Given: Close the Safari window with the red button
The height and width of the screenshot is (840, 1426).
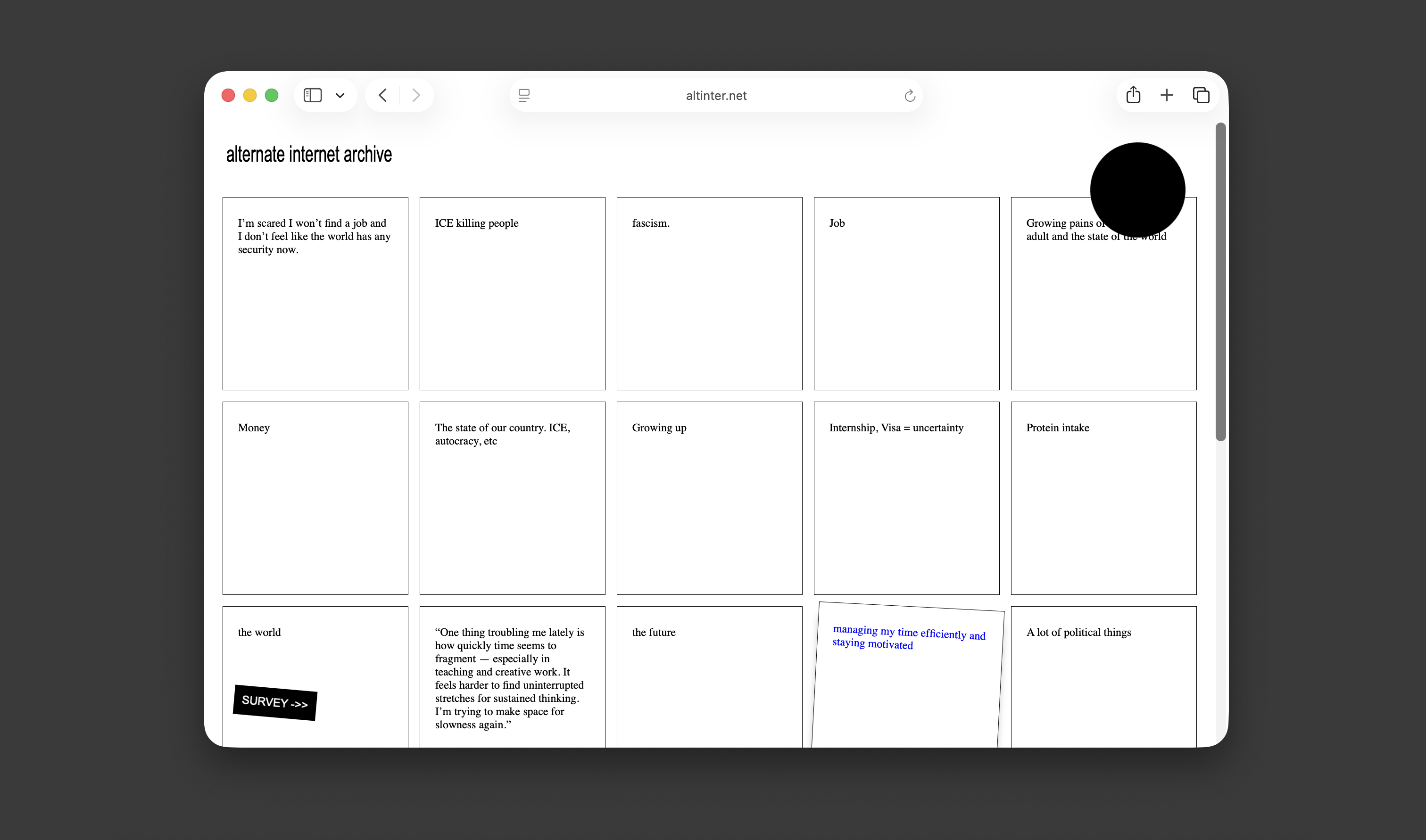Looking at the screenshot, I should (228, 95).
